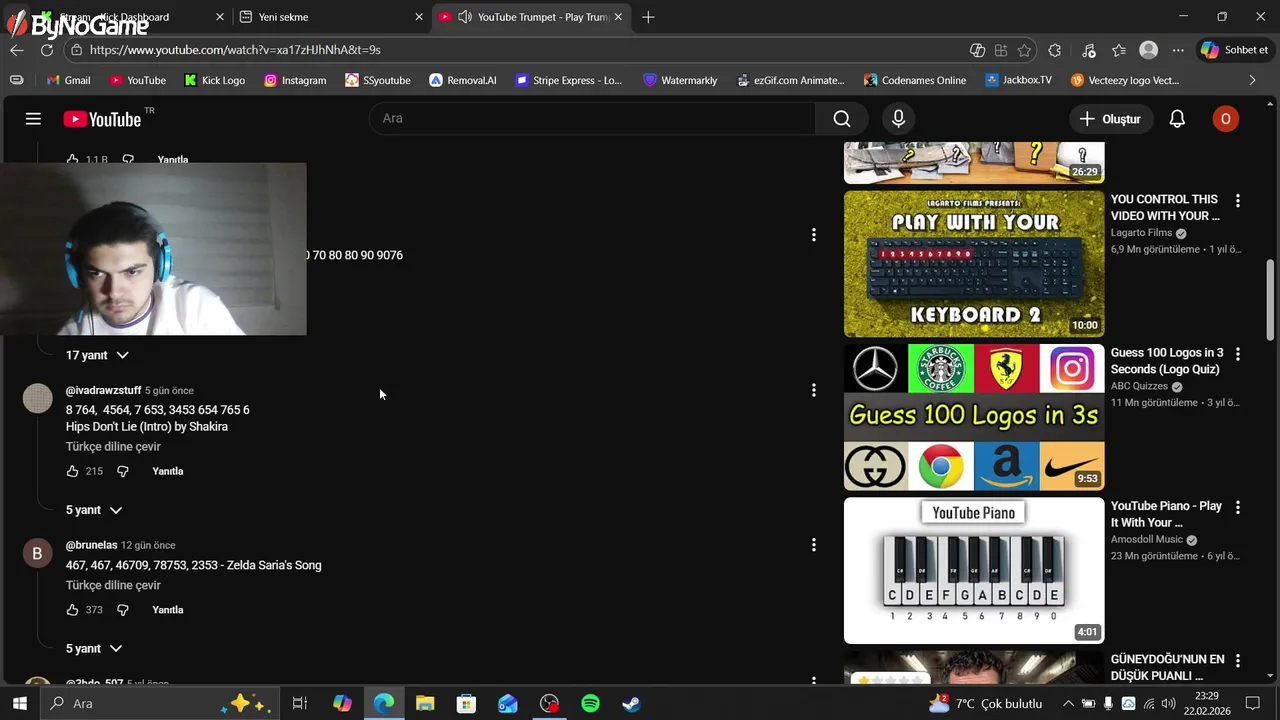Open the @ivadrawzstuff channel link
The width and height of the screenshot is (1280, 720).
pos(103,391)
